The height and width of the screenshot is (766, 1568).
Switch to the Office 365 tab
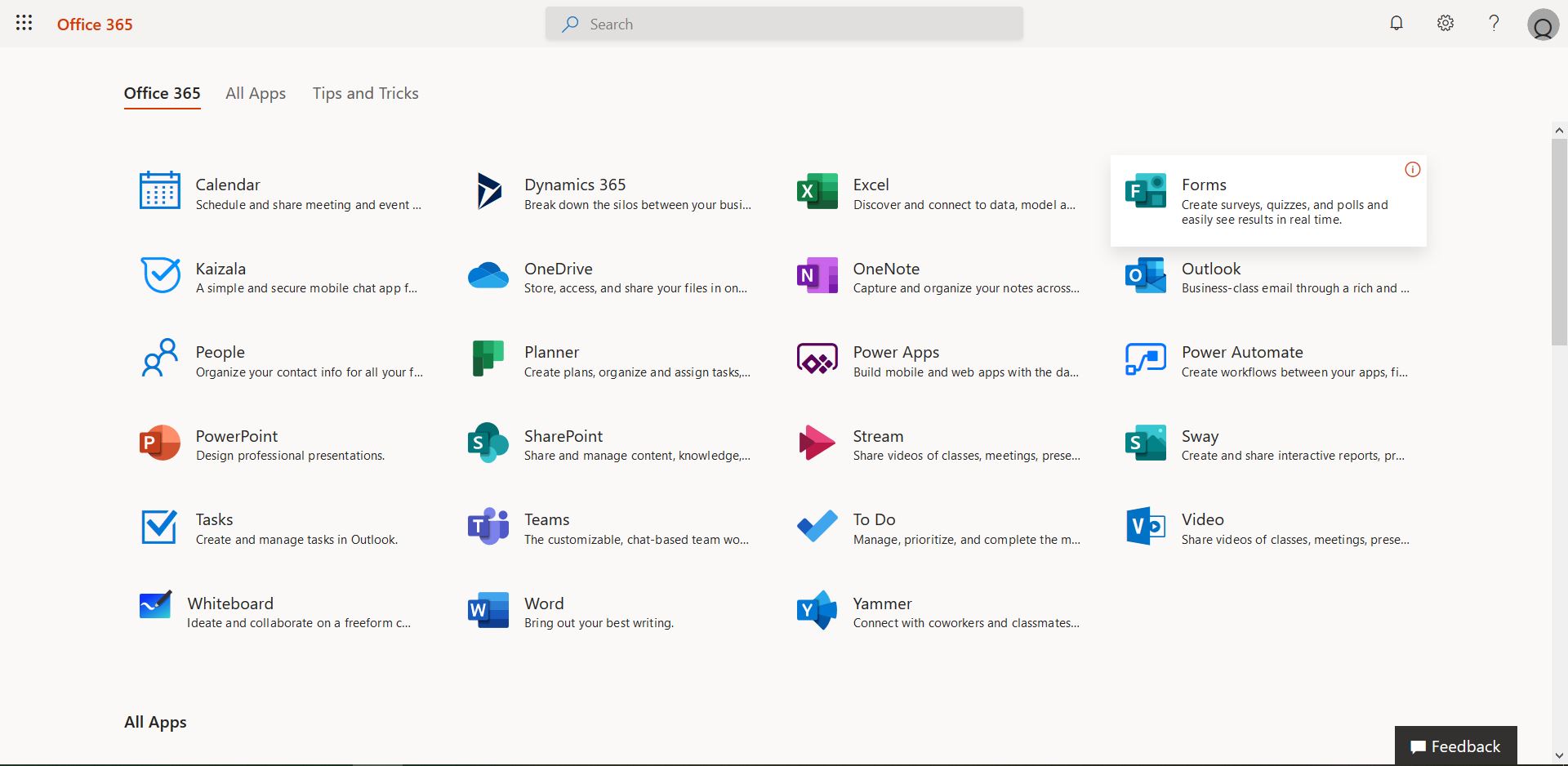163,93
